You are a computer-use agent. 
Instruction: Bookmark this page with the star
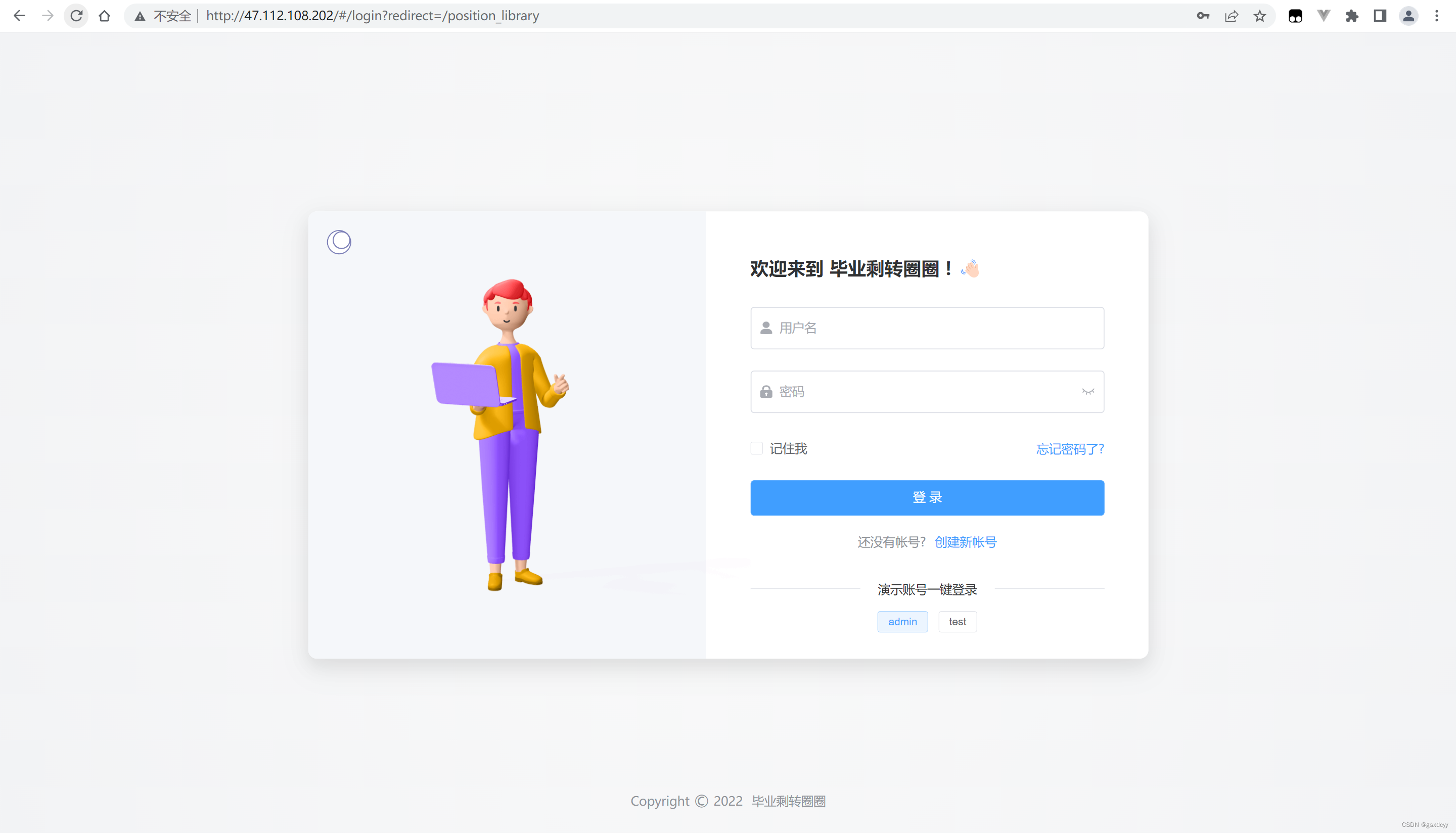pyautogui.click(x=1259, y=16)
